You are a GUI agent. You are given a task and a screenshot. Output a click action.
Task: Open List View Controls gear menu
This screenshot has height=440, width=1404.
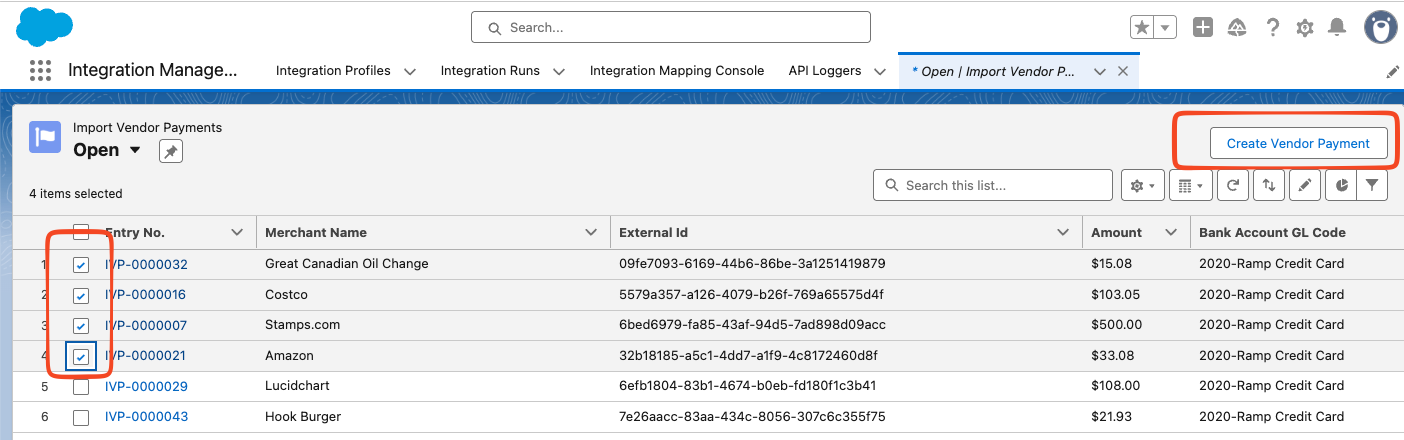point(1142,185)
